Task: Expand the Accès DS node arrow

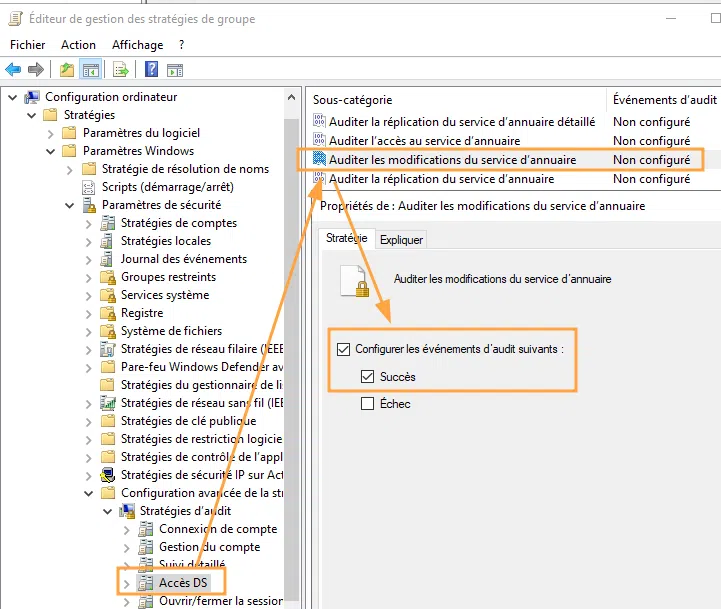Action: 126,584
